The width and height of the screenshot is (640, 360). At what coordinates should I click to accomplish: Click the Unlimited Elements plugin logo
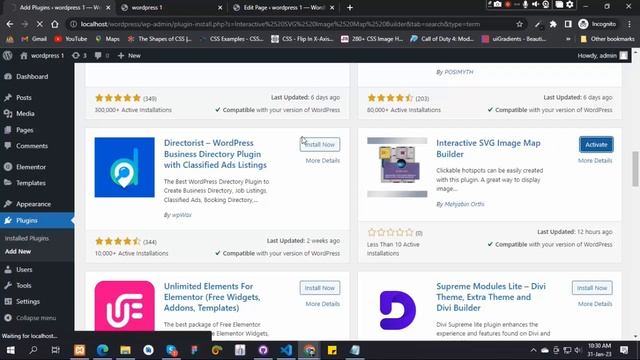[x=124, y=306]
